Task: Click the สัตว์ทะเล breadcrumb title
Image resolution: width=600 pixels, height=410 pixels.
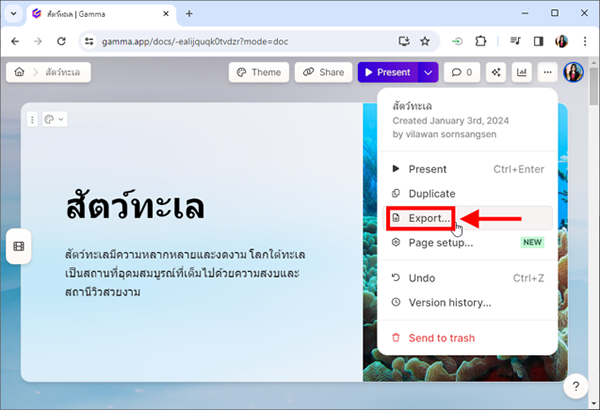Action: click(x=63, y=72)
